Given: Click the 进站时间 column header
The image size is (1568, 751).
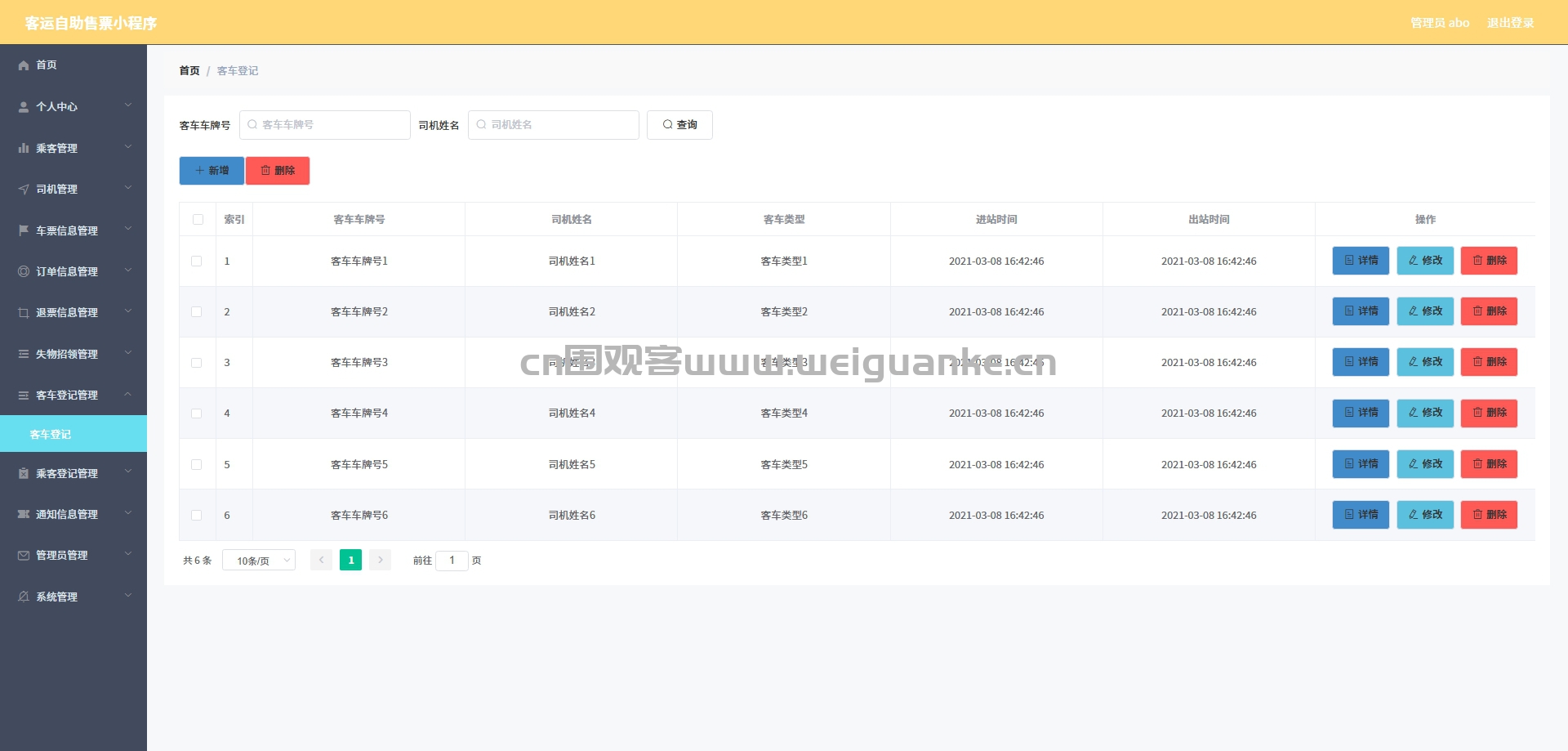Looking at the screenshot, I should 996,219.
